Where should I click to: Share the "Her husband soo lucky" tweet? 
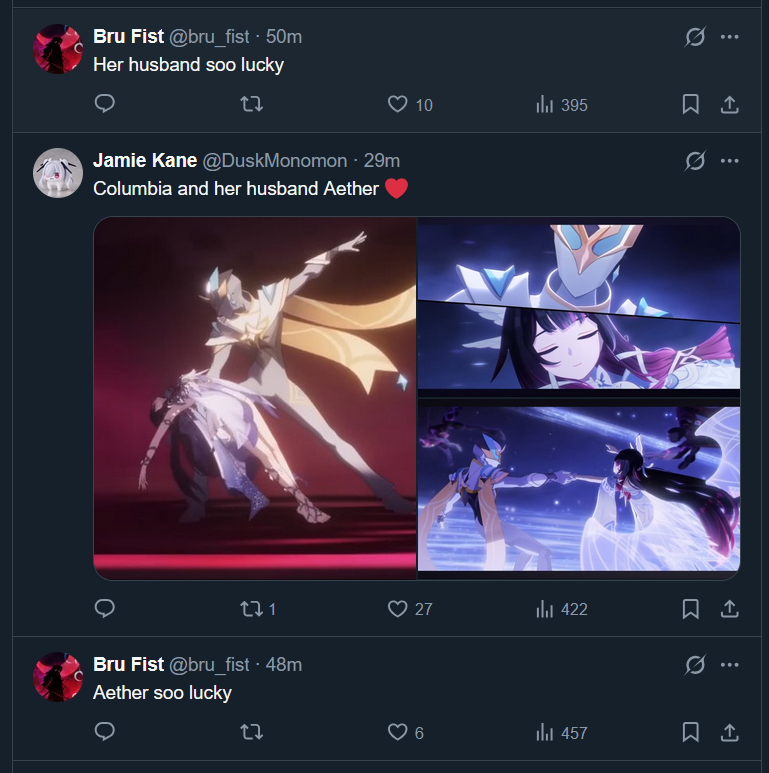coord(730,104)
